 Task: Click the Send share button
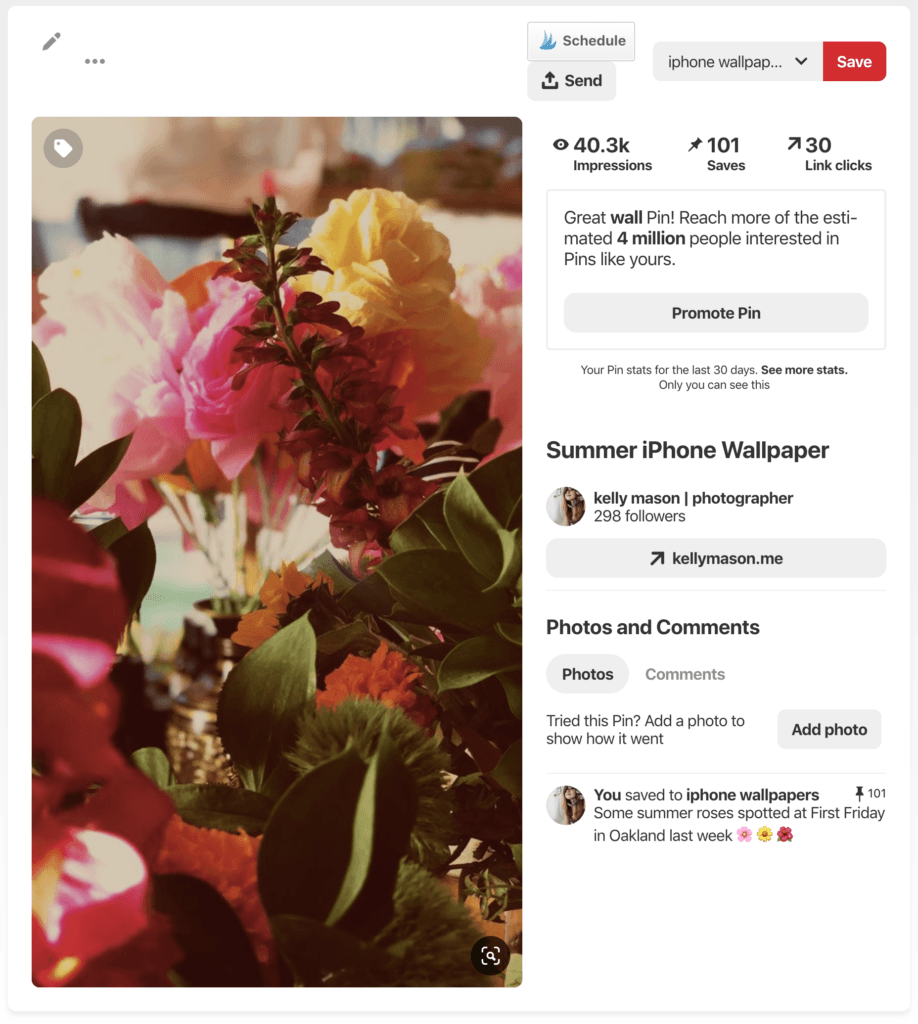(x=571, y=81)
